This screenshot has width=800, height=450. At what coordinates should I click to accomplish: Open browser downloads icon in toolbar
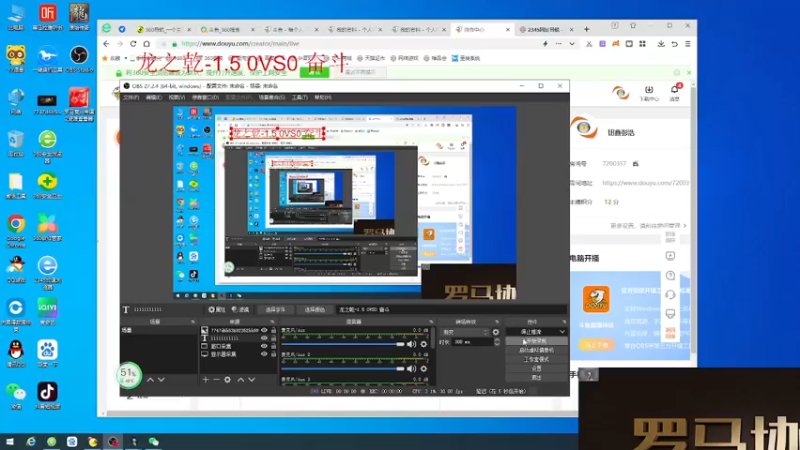tap(661, 44)
